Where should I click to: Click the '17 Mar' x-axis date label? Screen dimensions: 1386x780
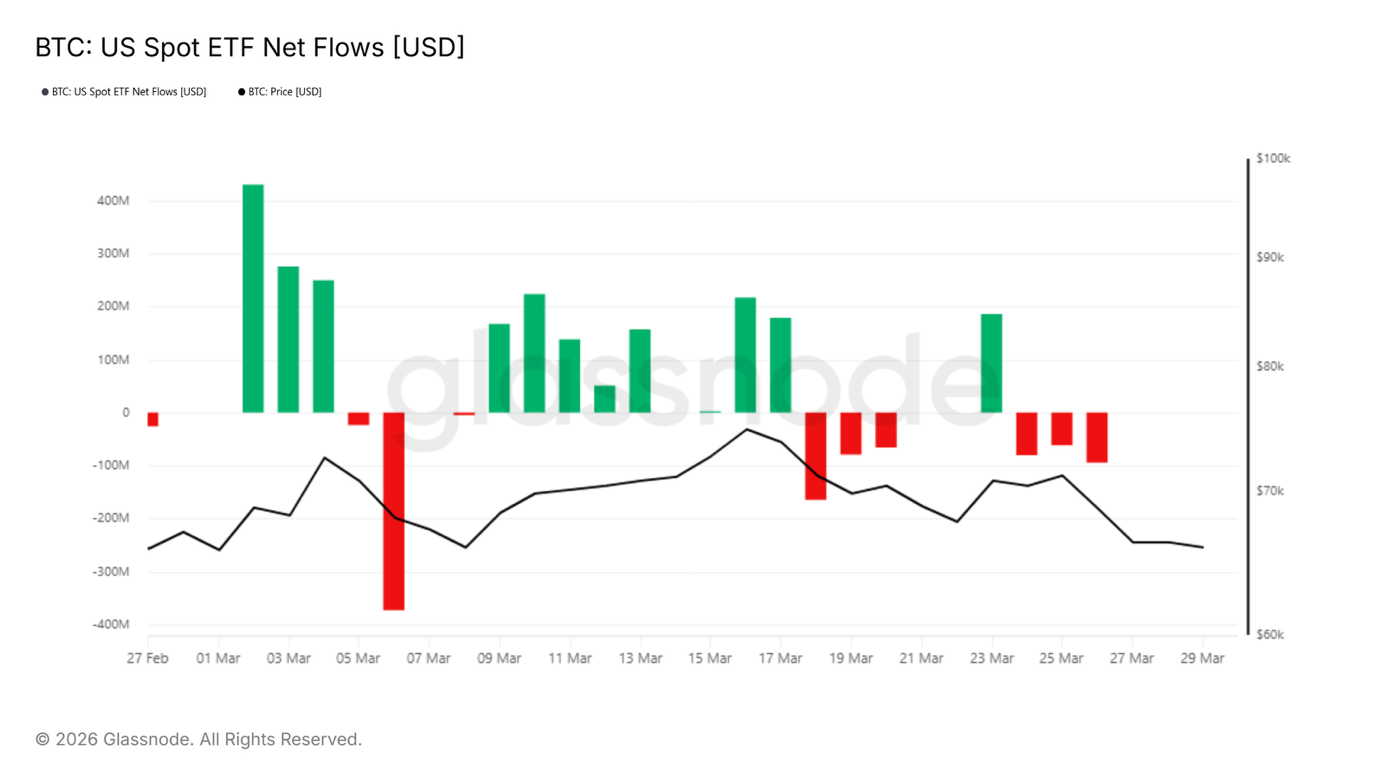780,658
